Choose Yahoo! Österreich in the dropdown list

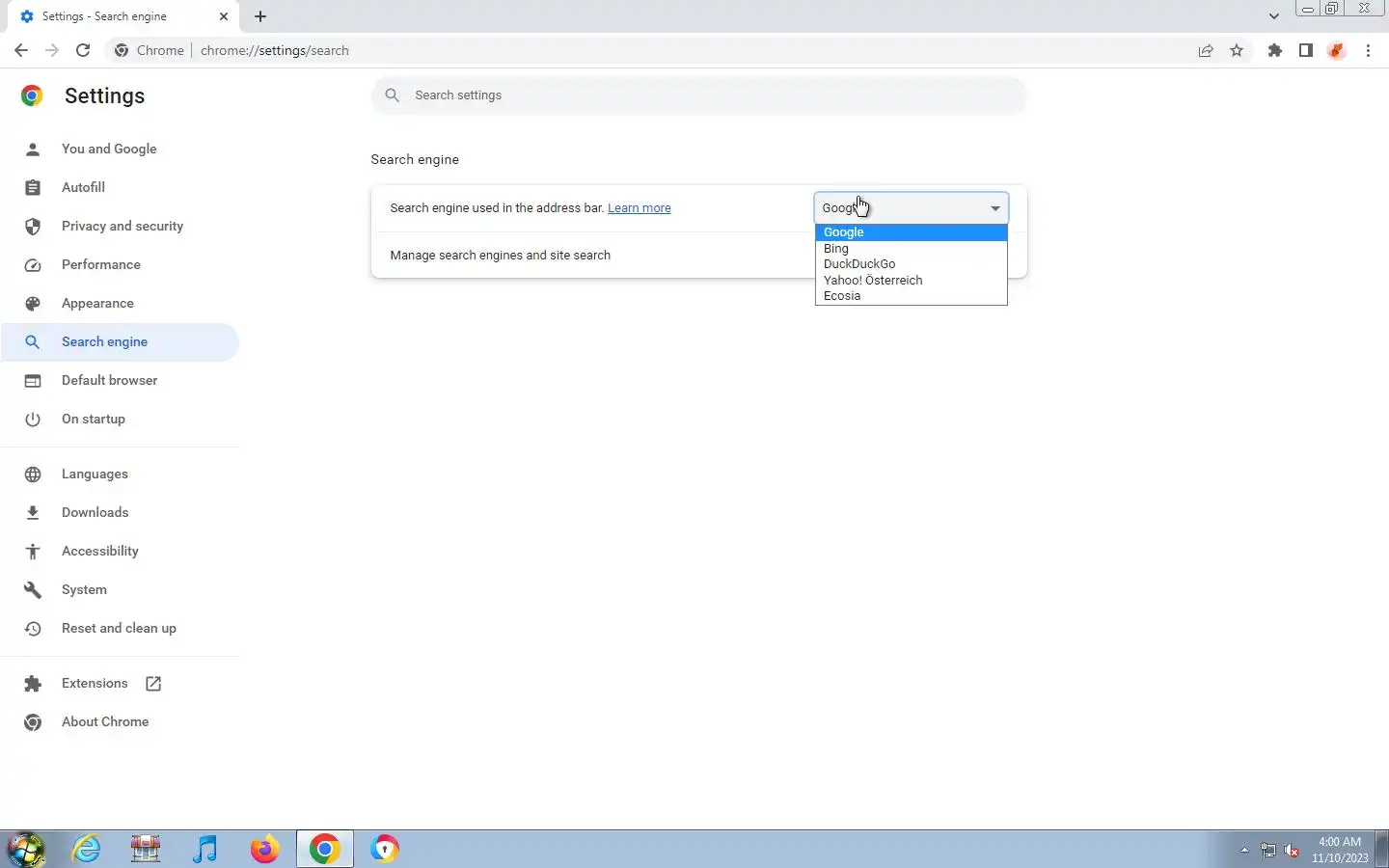click(x=912, y=281)
